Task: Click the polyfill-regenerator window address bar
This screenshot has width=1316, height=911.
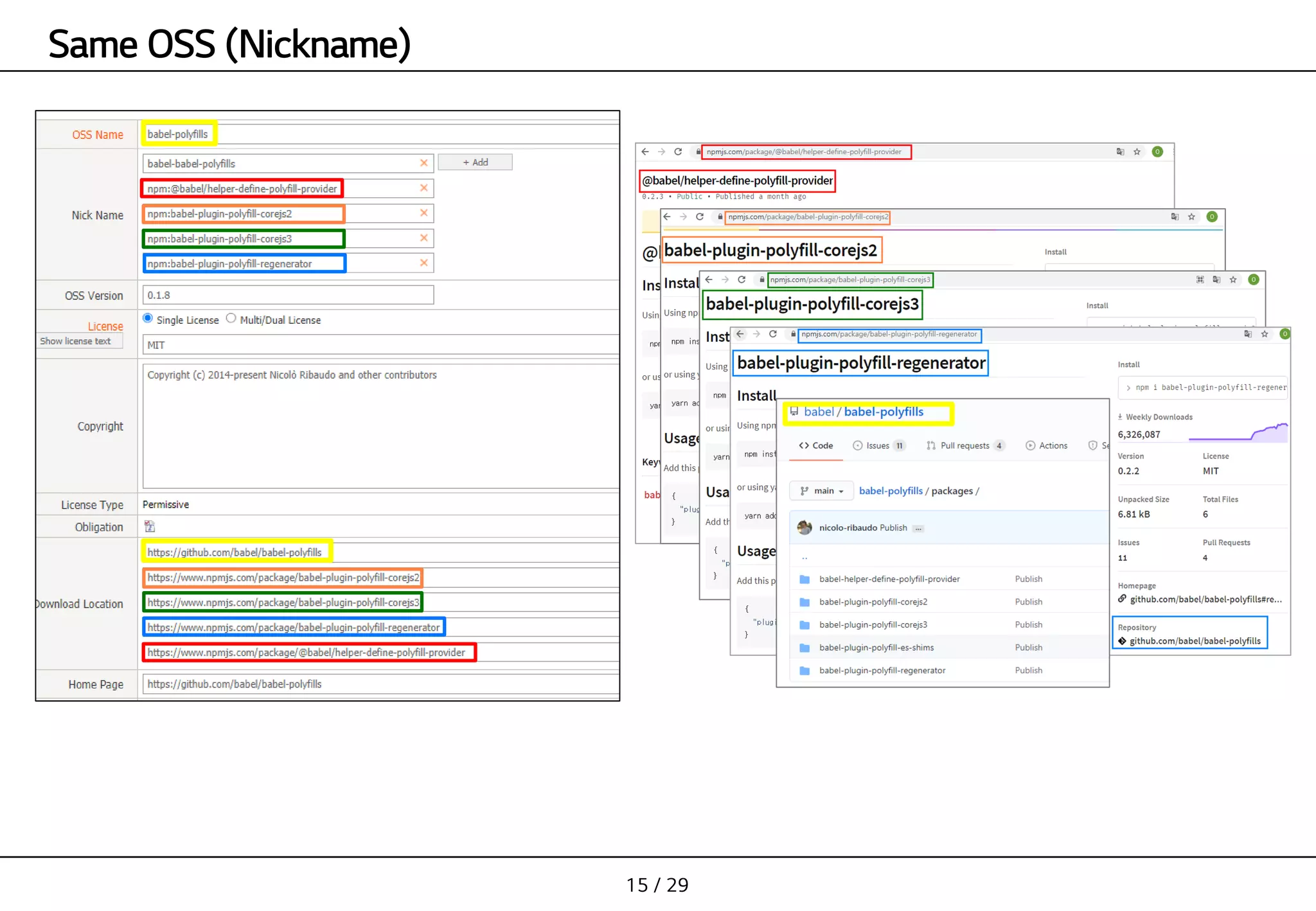Action: [889, 334]
